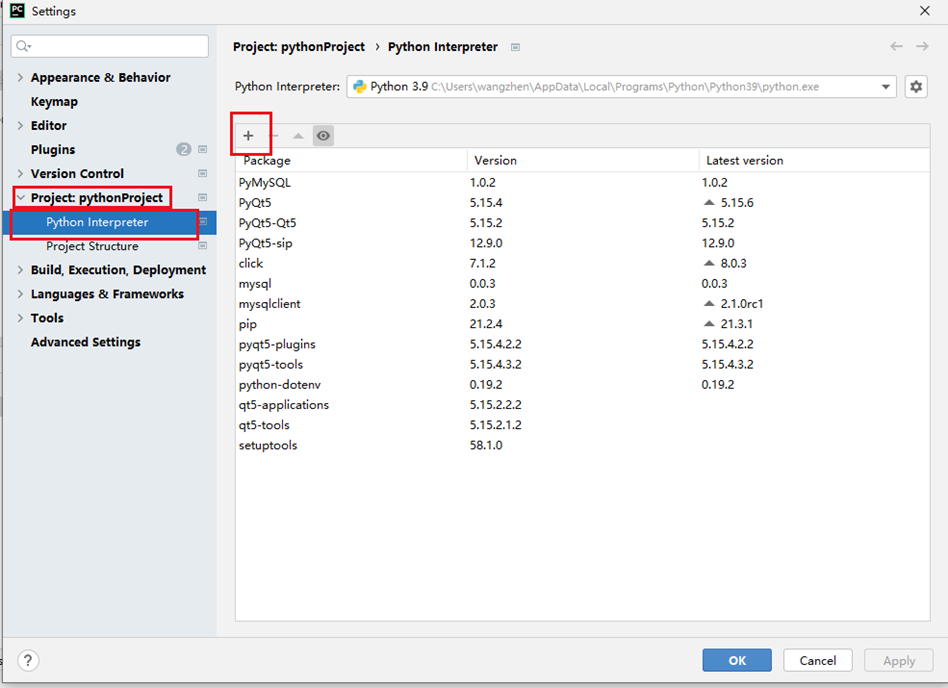The height and width of the screenshot is (688, 948).
Task: Select the qt5-applications package row
Action: [x=582, y=404]
